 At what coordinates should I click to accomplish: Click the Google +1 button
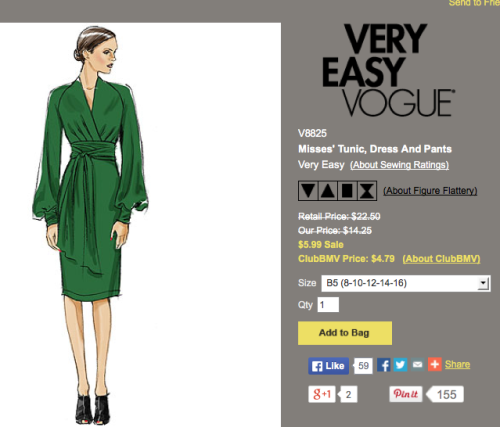point(322,394)
